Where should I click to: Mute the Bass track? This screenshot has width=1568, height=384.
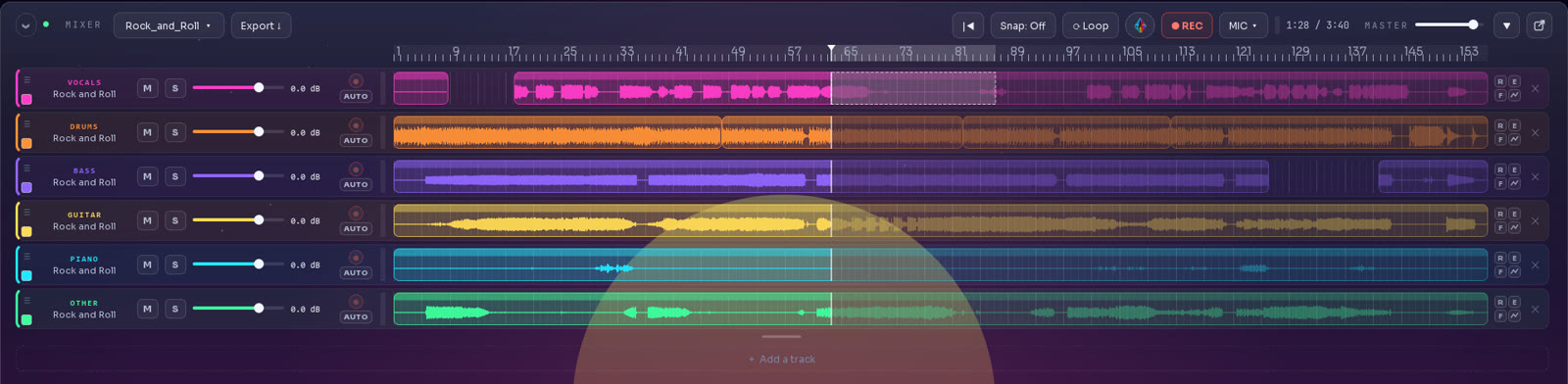pos(147,176)
